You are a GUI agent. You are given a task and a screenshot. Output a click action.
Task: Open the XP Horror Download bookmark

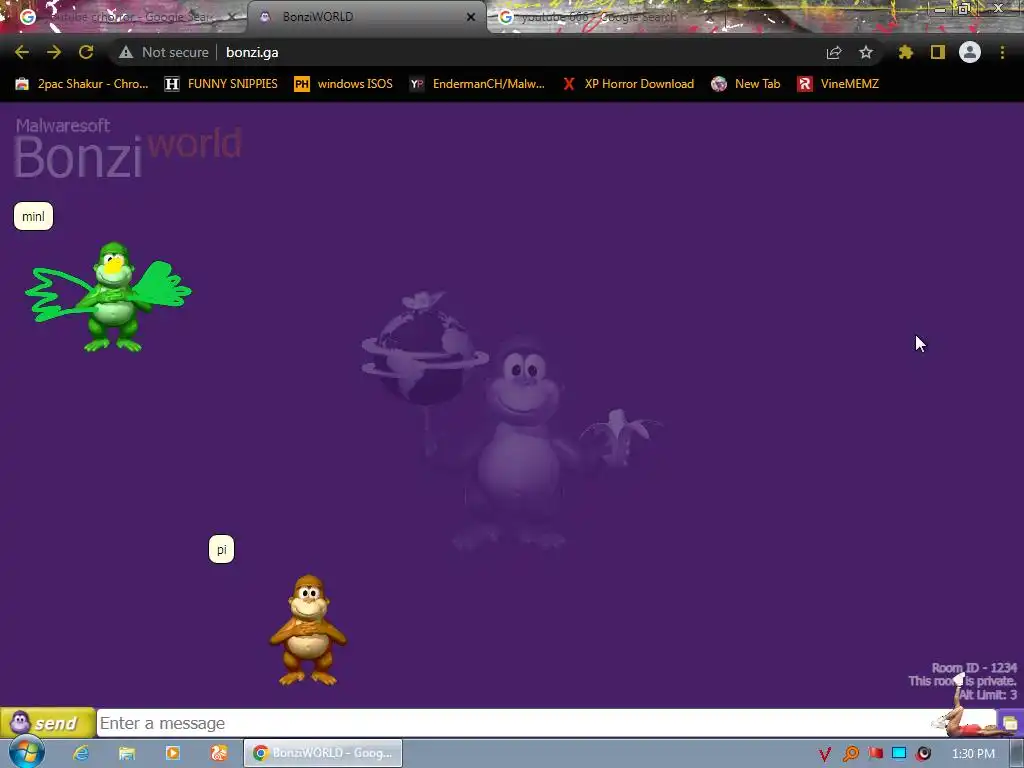click(628, 84)
